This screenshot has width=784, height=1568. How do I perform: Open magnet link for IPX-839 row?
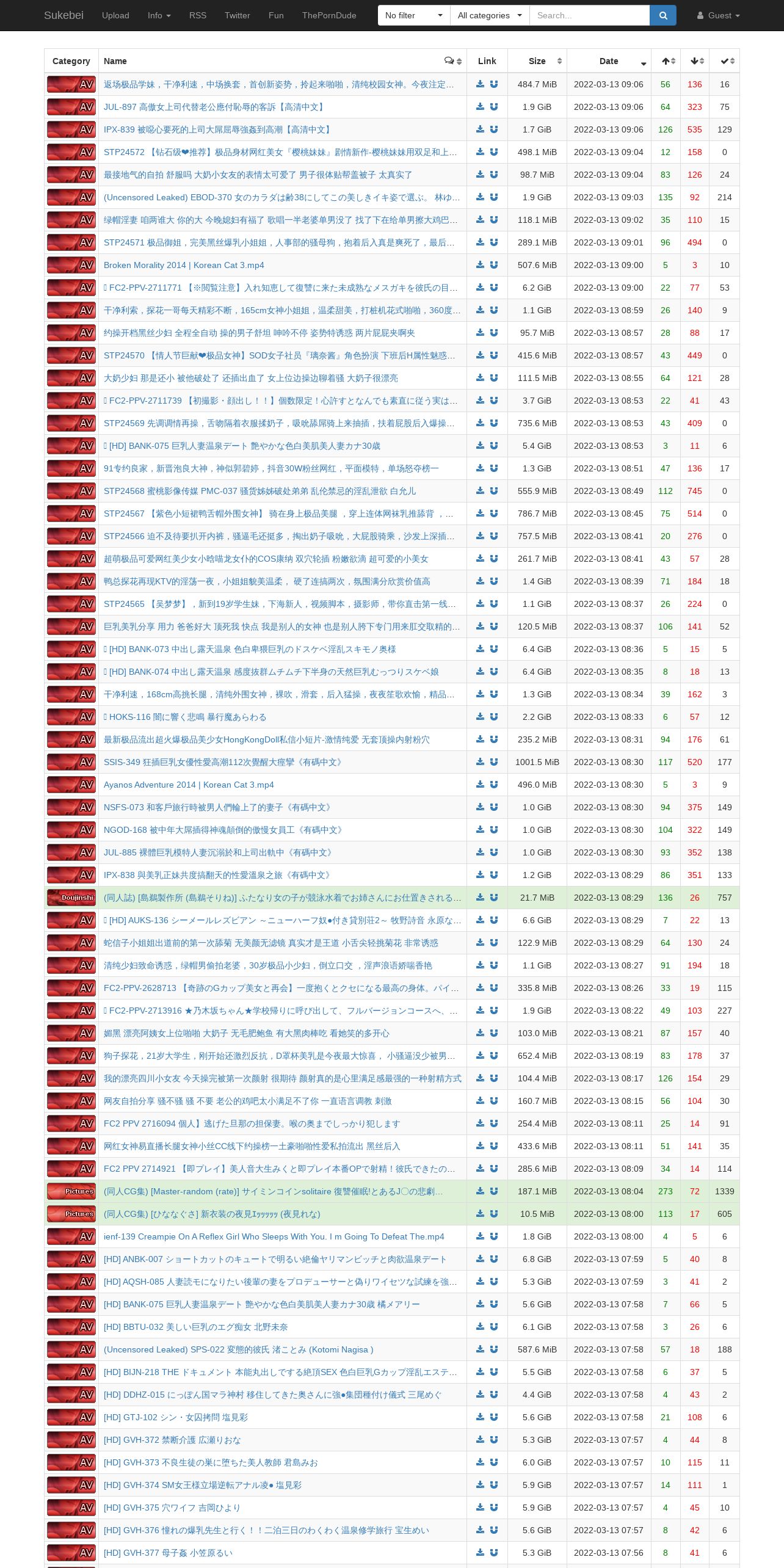[x=494, y=129]
